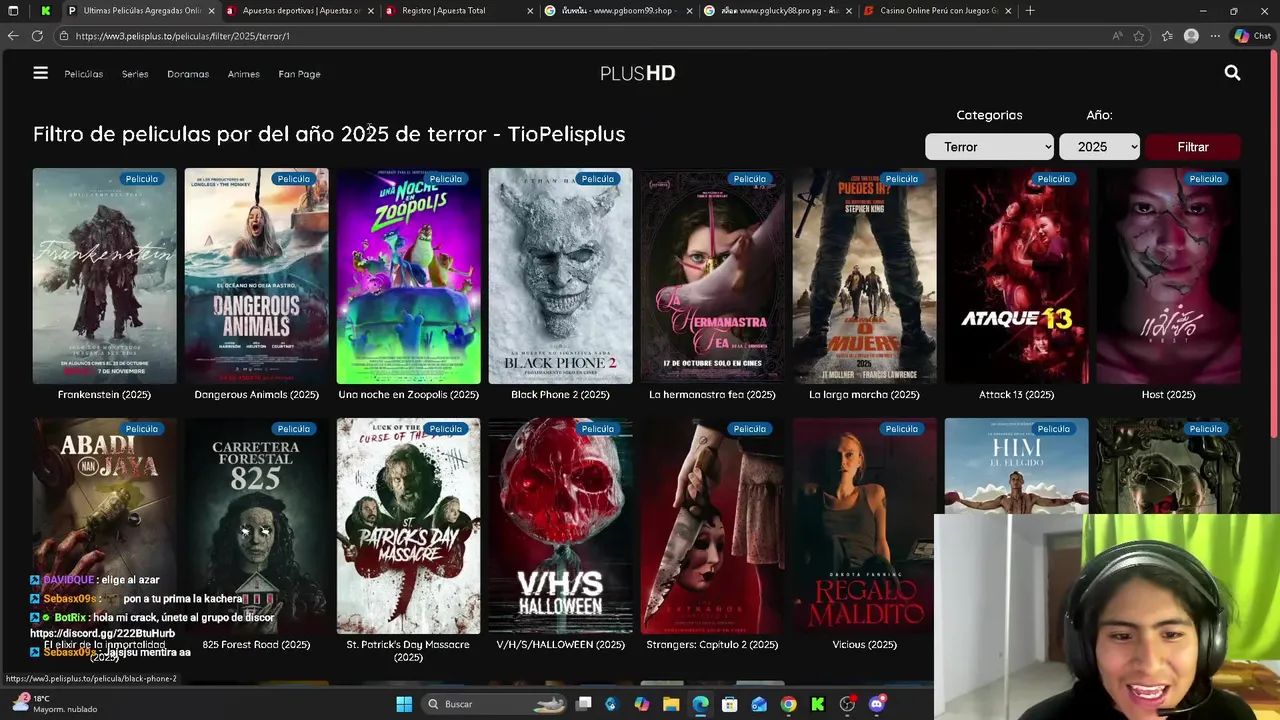Click the PLUSHD site logo
Viewport: 1280px width, 720px height.
pyautogui.click(x=638, y=73)
